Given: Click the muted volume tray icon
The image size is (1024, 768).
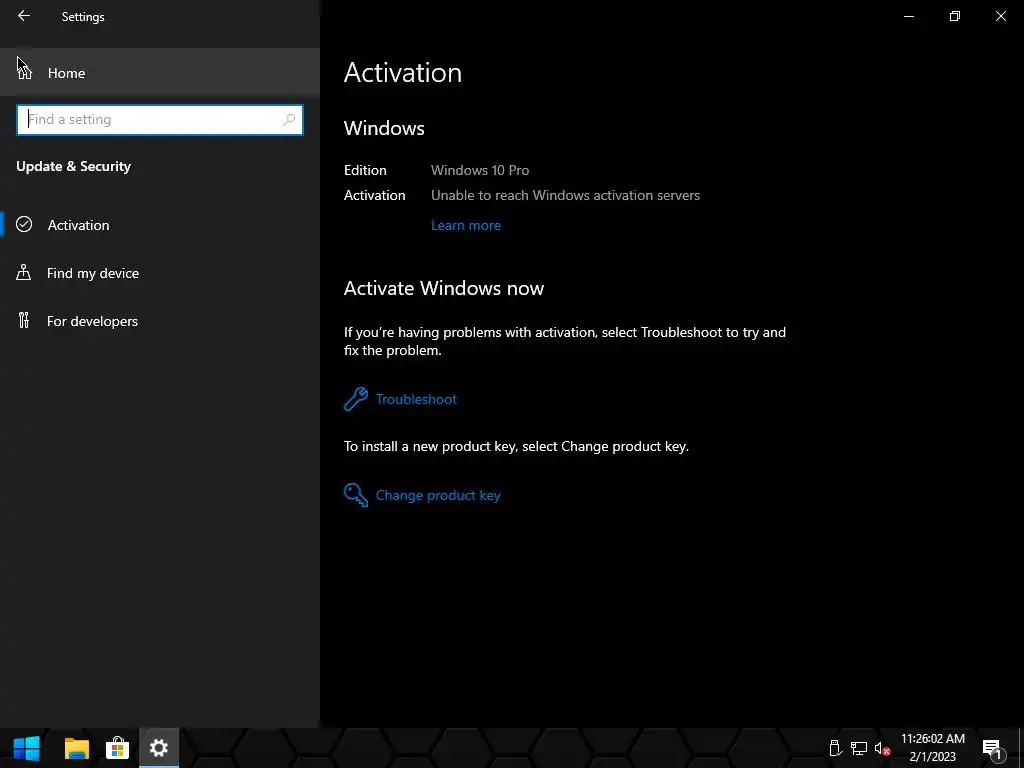Looking at the screenshot, I should pos(882,748).
